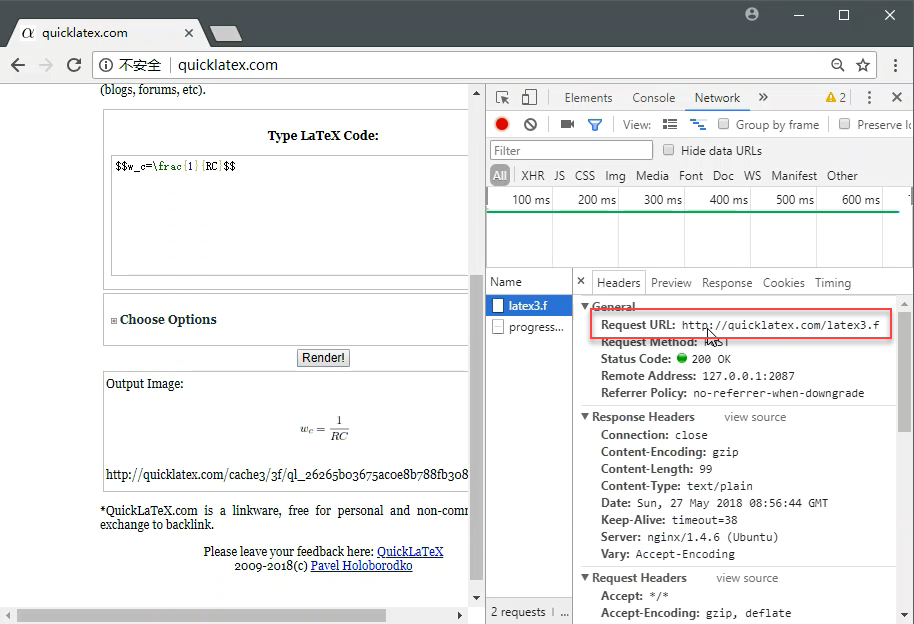Filter requests by Img

coord(615,176)
